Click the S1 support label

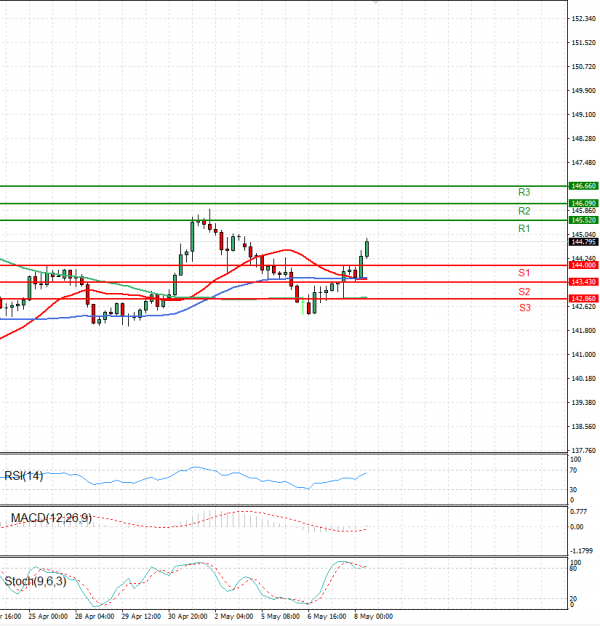(524, 273)
